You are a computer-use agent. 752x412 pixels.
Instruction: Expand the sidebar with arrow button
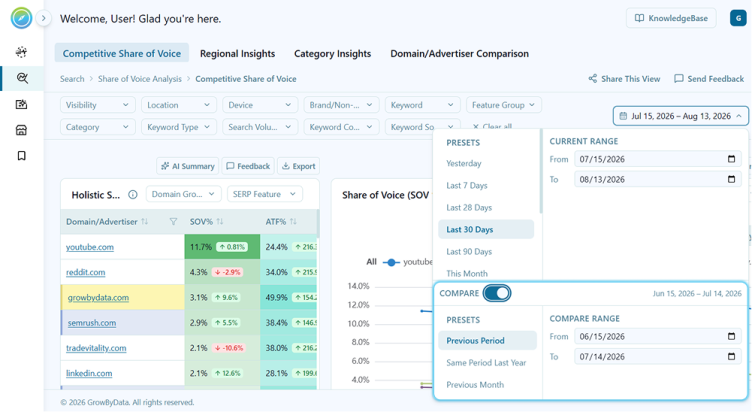44,18
